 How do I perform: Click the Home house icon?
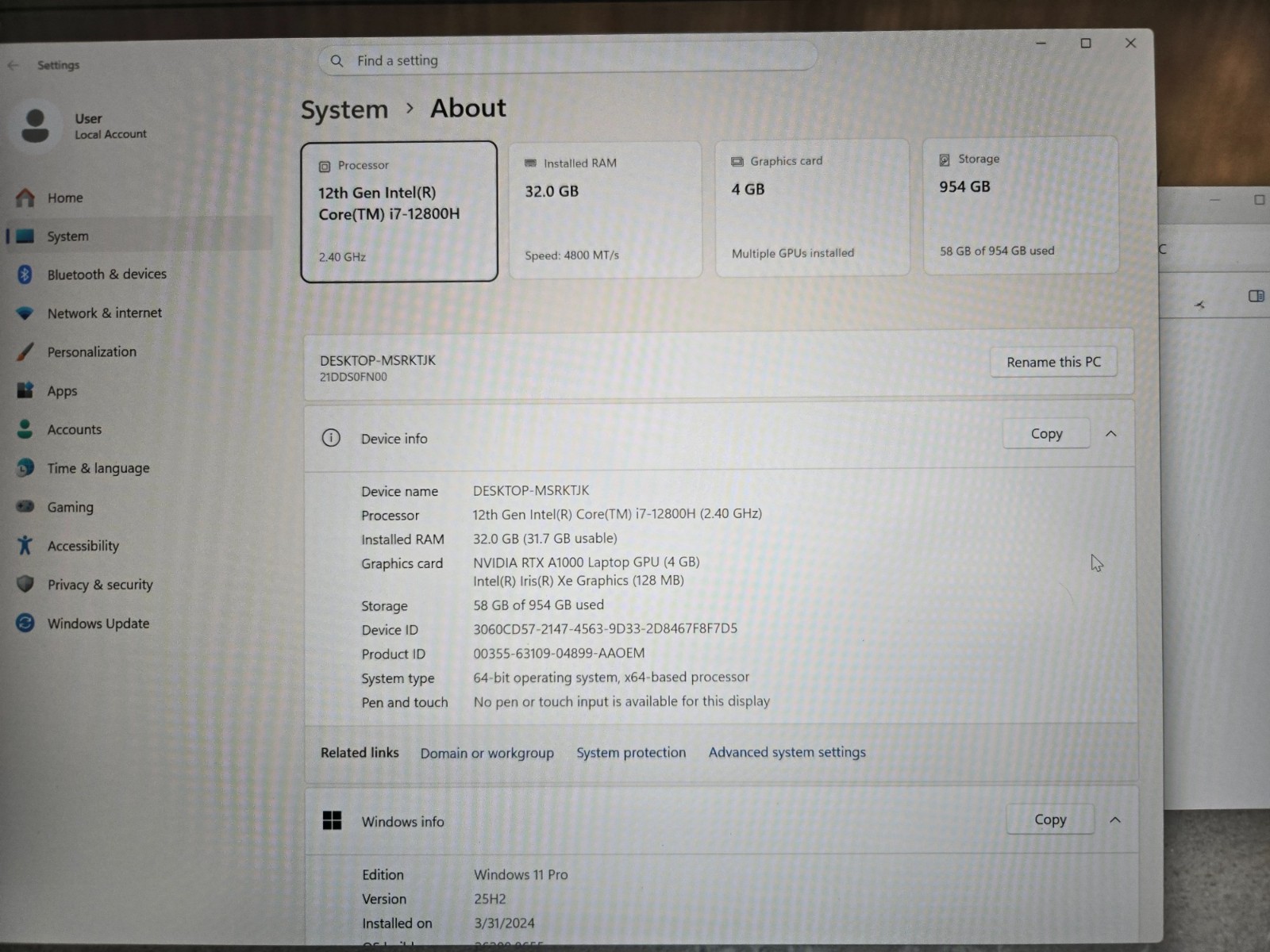pos(25,198)
